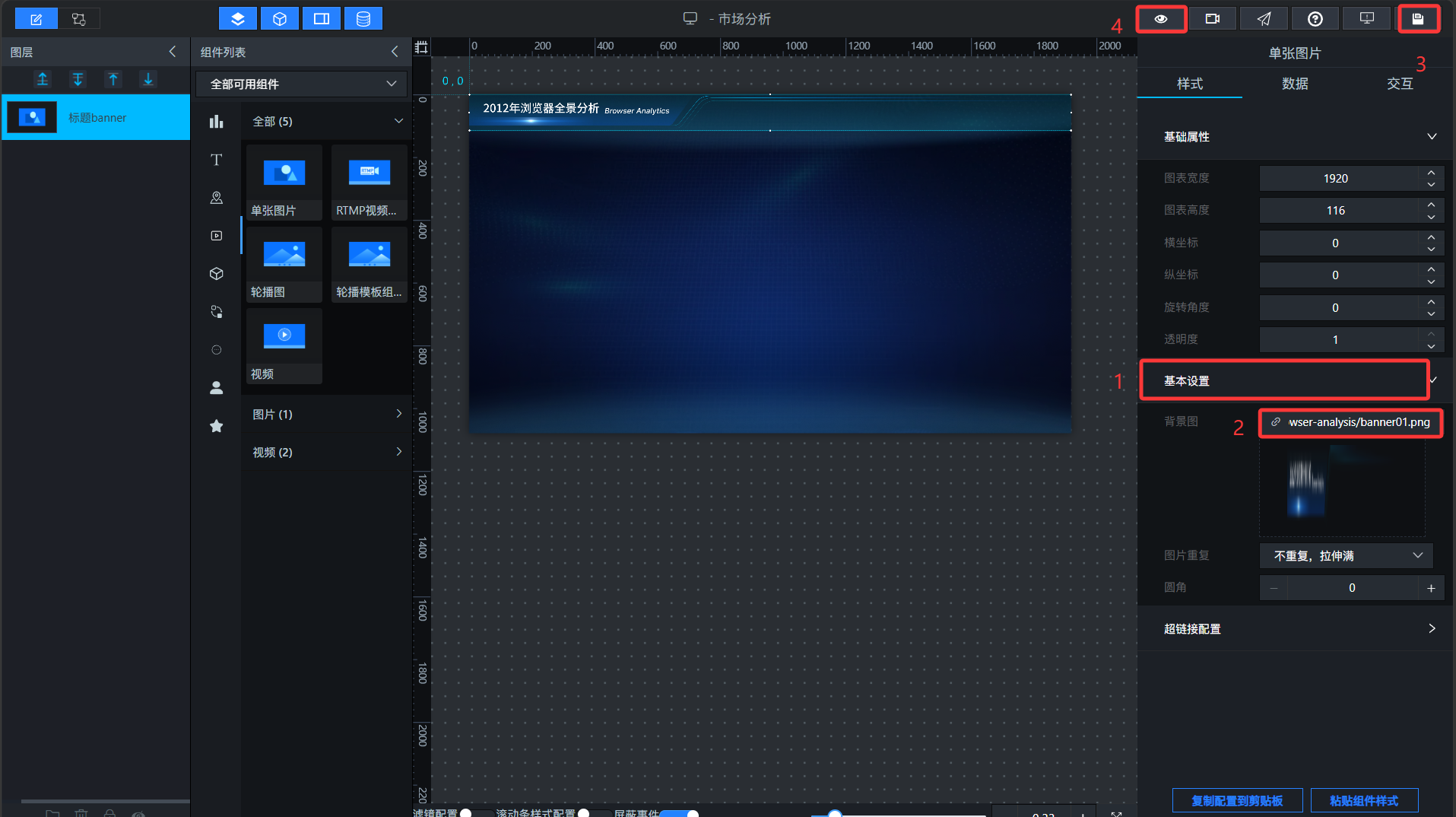This screenshot has height=817, width=1456.
Task: Increase 圆角 with plus button
Action: [1431, 588]
